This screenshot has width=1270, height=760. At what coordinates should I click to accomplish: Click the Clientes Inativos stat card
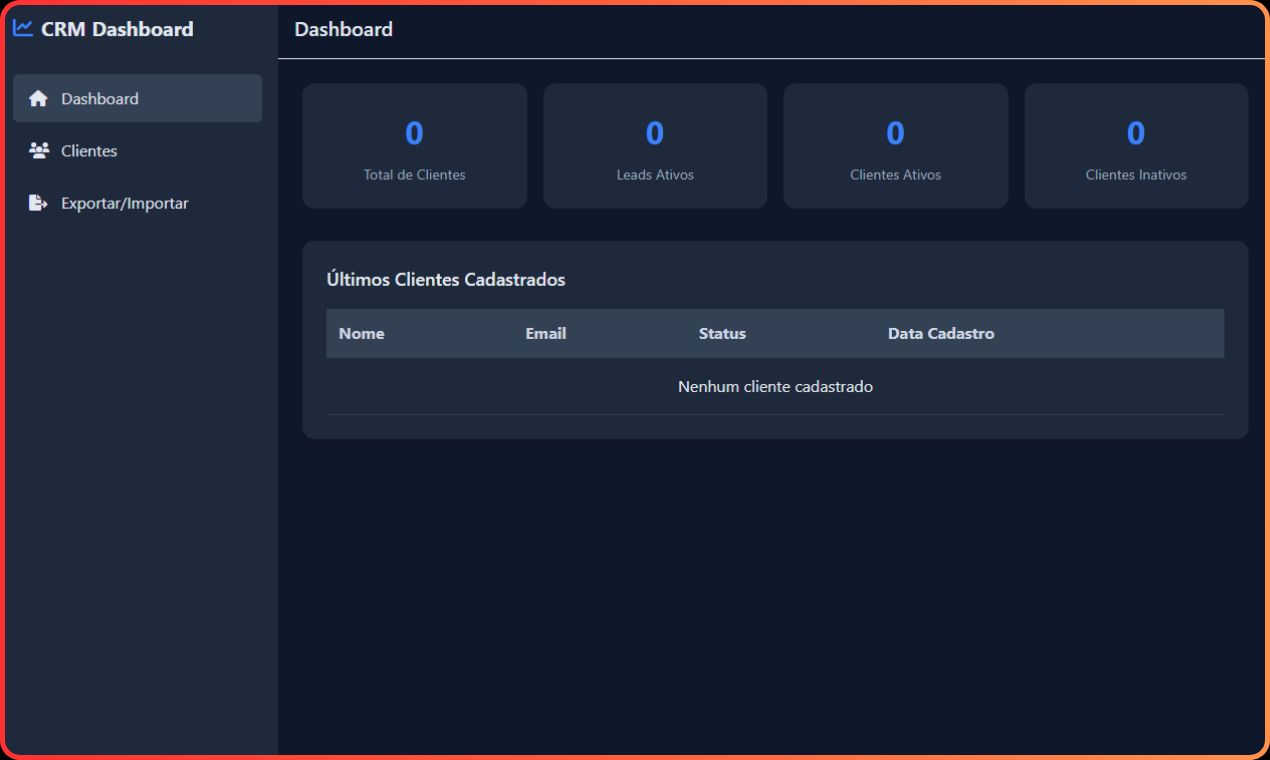[1135, 146]
